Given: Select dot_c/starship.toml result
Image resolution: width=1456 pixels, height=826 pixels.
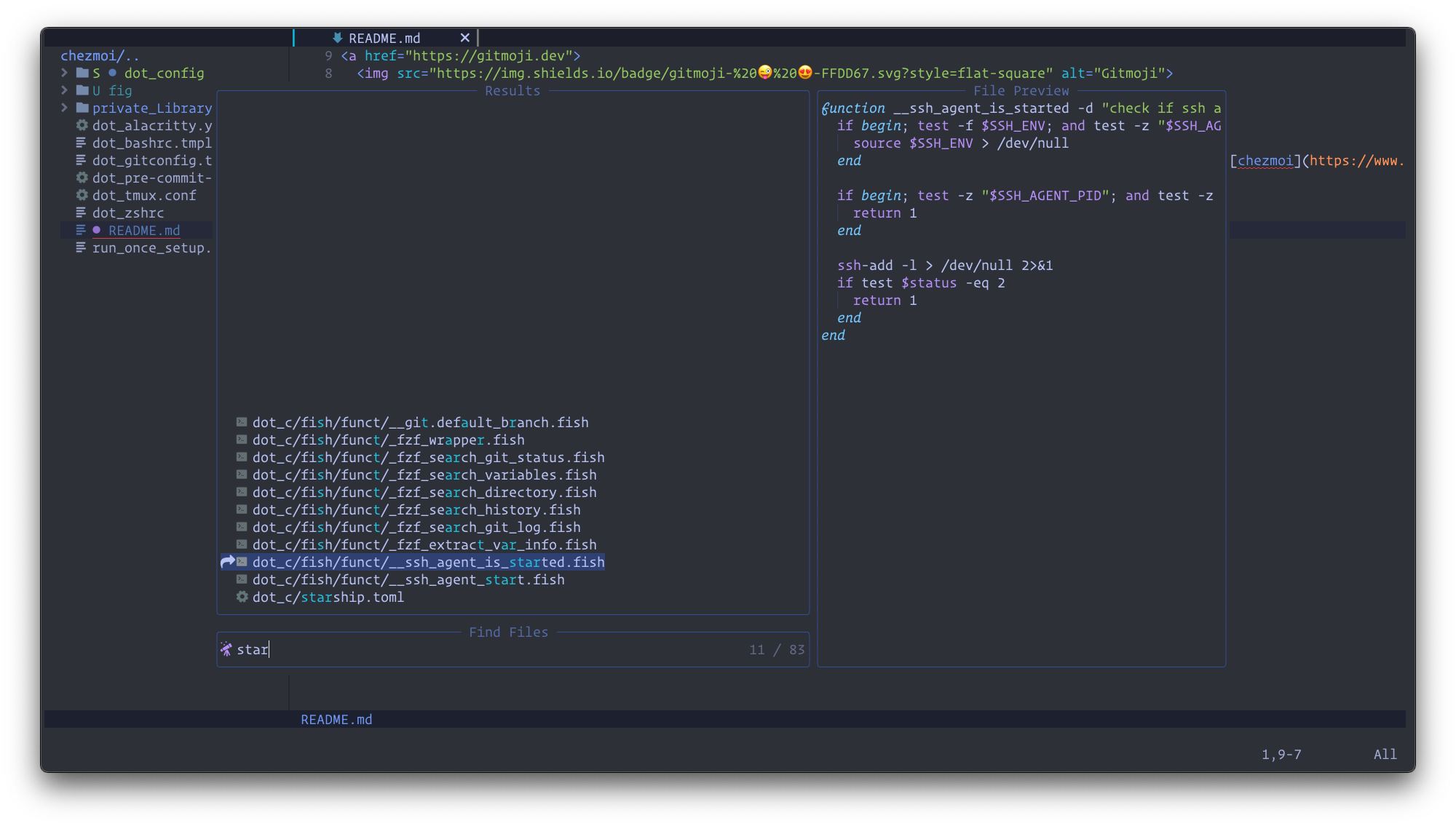Looking at the screenshot, I should 328,597.
